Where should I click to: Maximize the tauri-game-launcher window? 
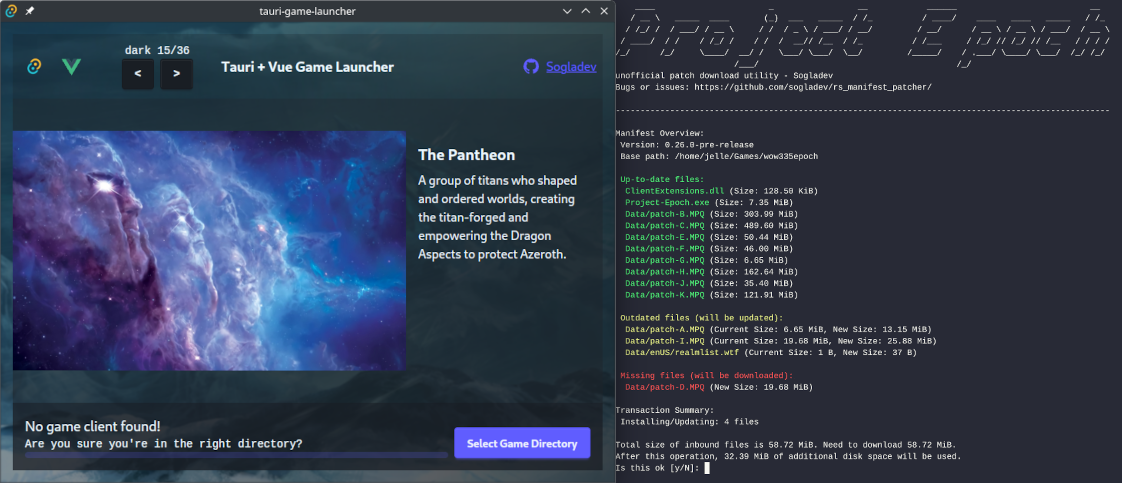585,11
